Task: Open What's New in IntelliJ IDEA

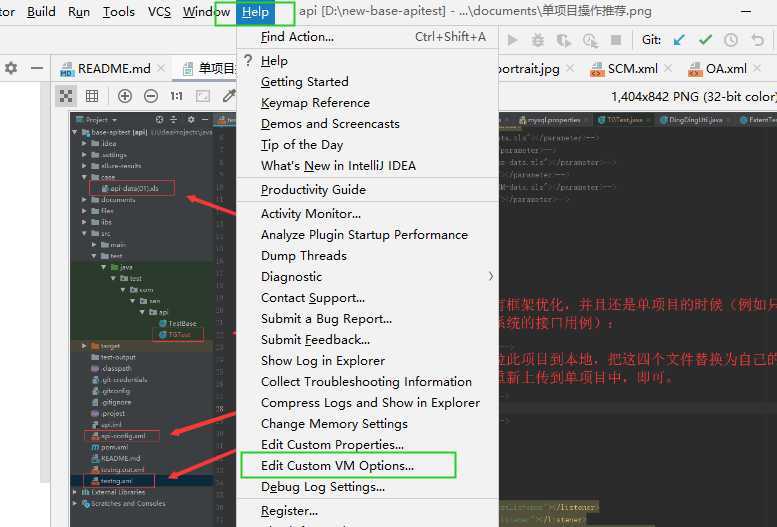Action: 368,166
